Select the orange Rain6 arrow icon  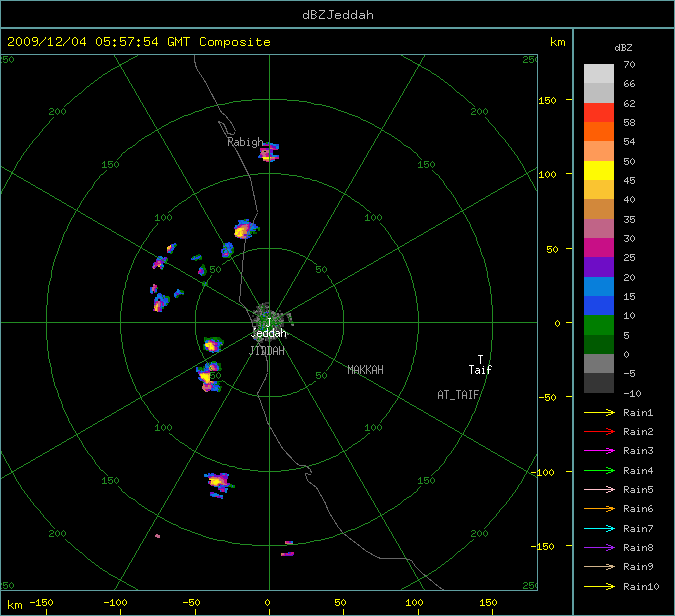click(599, 509)
